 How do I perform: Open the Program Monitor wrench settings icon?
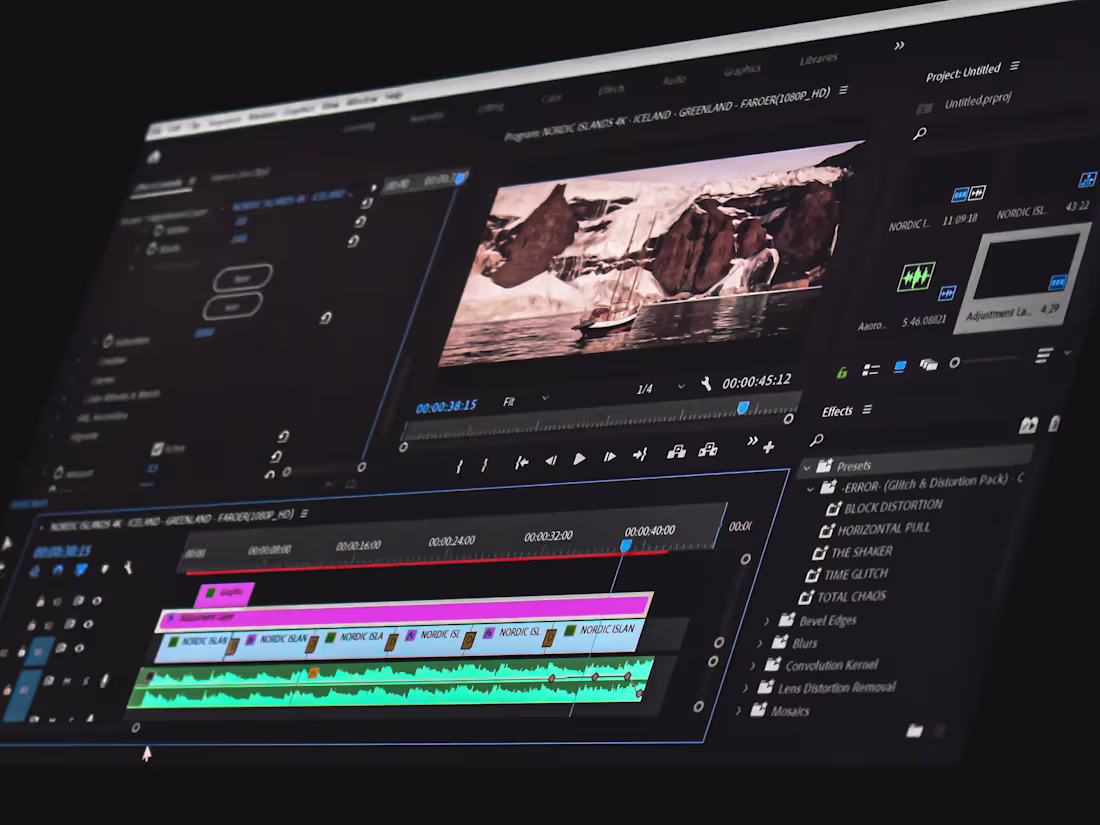(x=705, y=382)
